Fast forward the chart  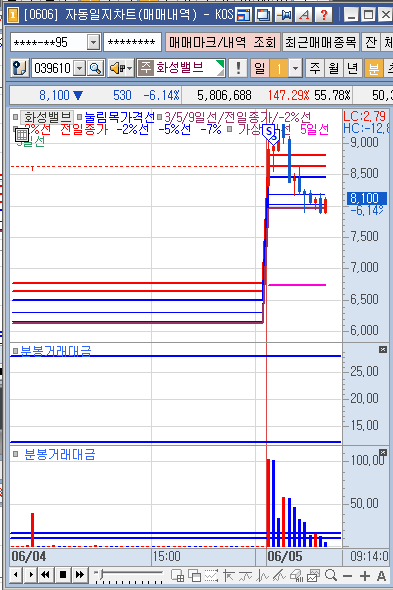[80, 575]
